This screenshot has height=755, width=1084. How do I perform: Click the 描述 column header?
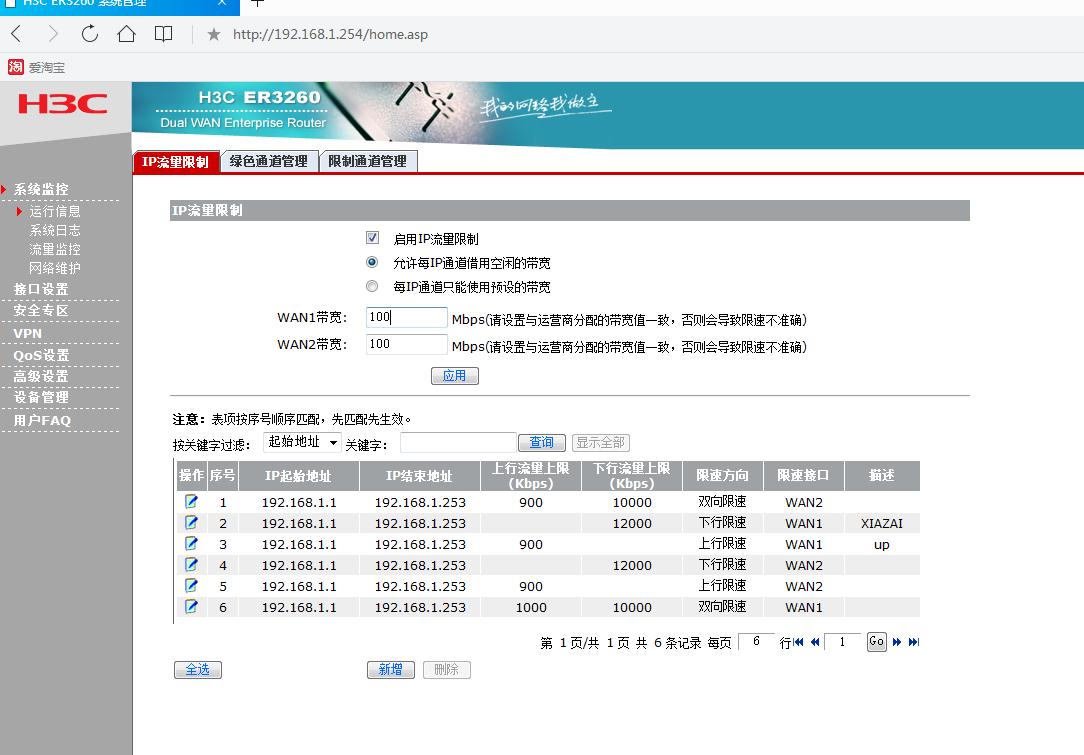882,476
